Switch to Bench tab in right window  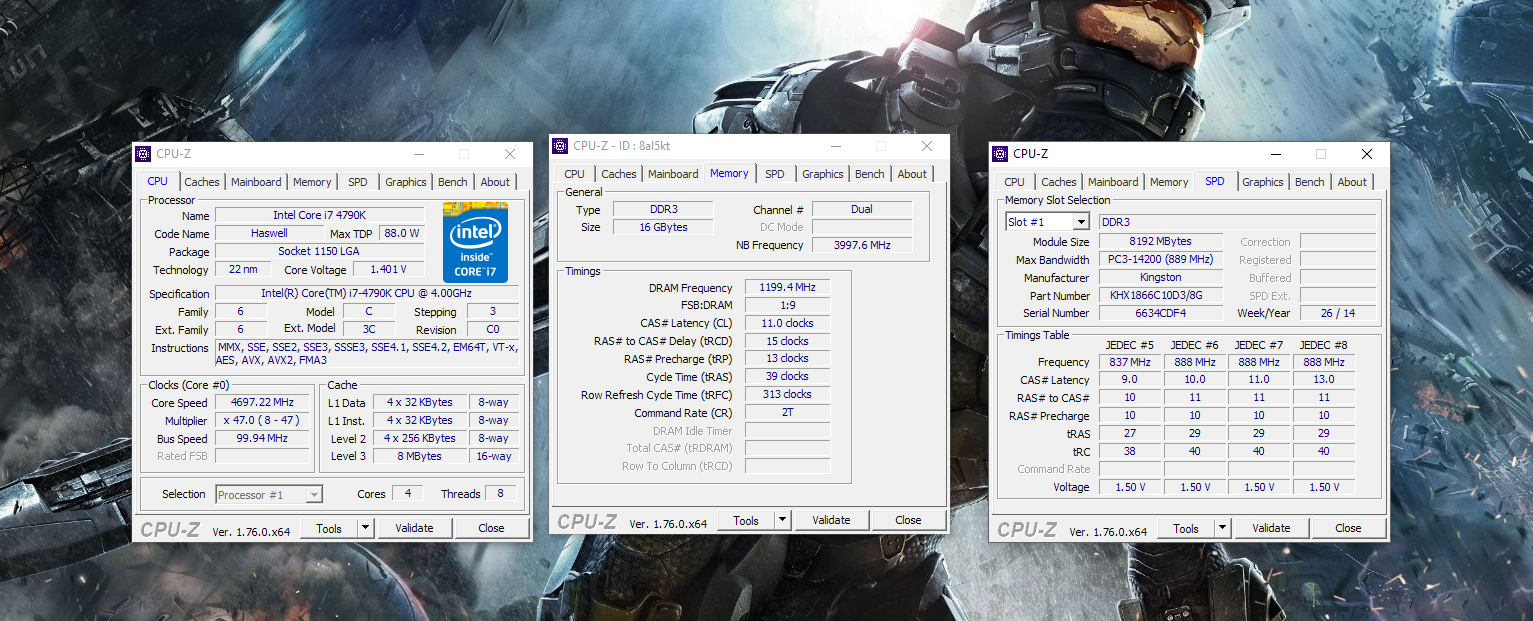(1310, 182)
